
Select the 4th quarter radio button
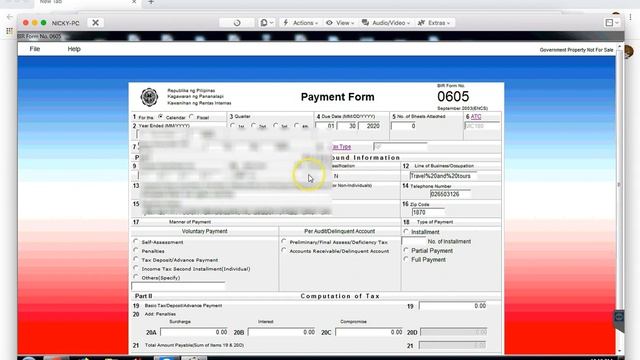(x=297, y=126)
